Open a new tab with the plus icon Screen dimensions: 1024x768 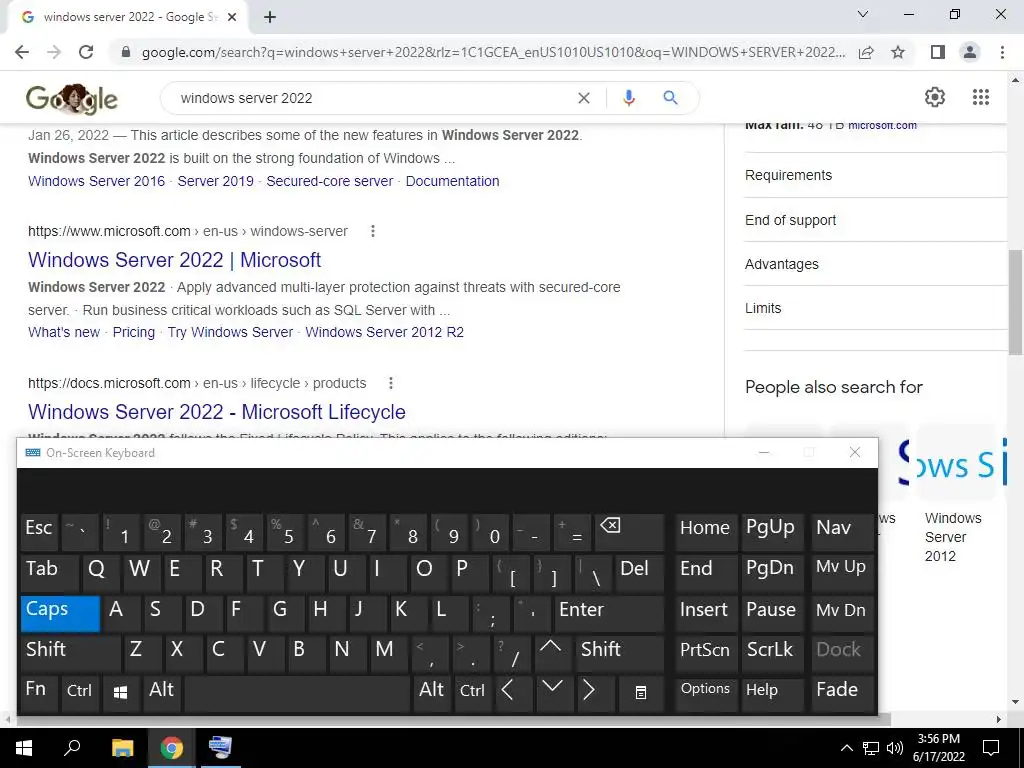[x=270, y=17]
